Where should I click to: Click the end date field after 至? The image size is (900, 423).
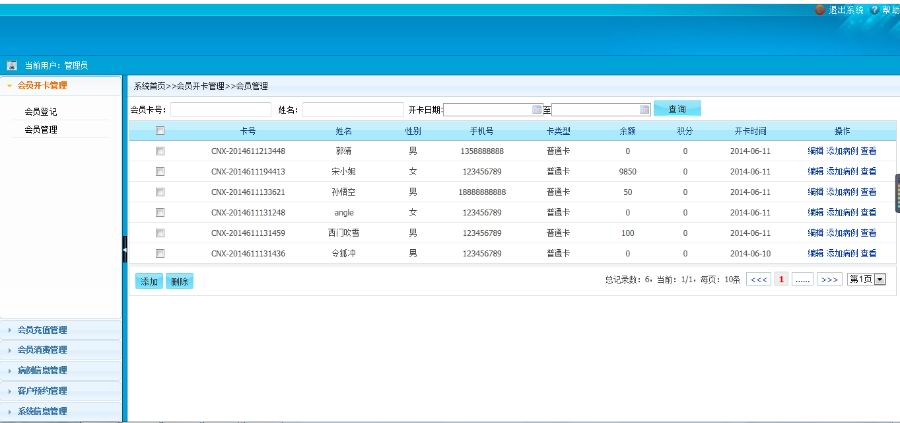pyautogui.click(x=601, y=109)
